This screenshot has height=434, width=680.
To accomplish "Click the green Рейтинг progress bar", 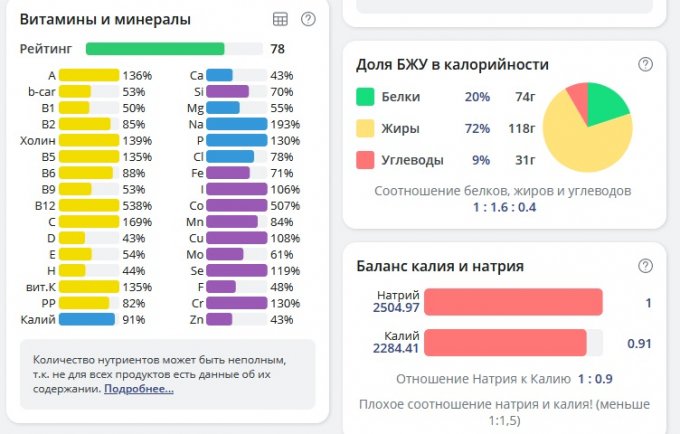I will 155,48.
